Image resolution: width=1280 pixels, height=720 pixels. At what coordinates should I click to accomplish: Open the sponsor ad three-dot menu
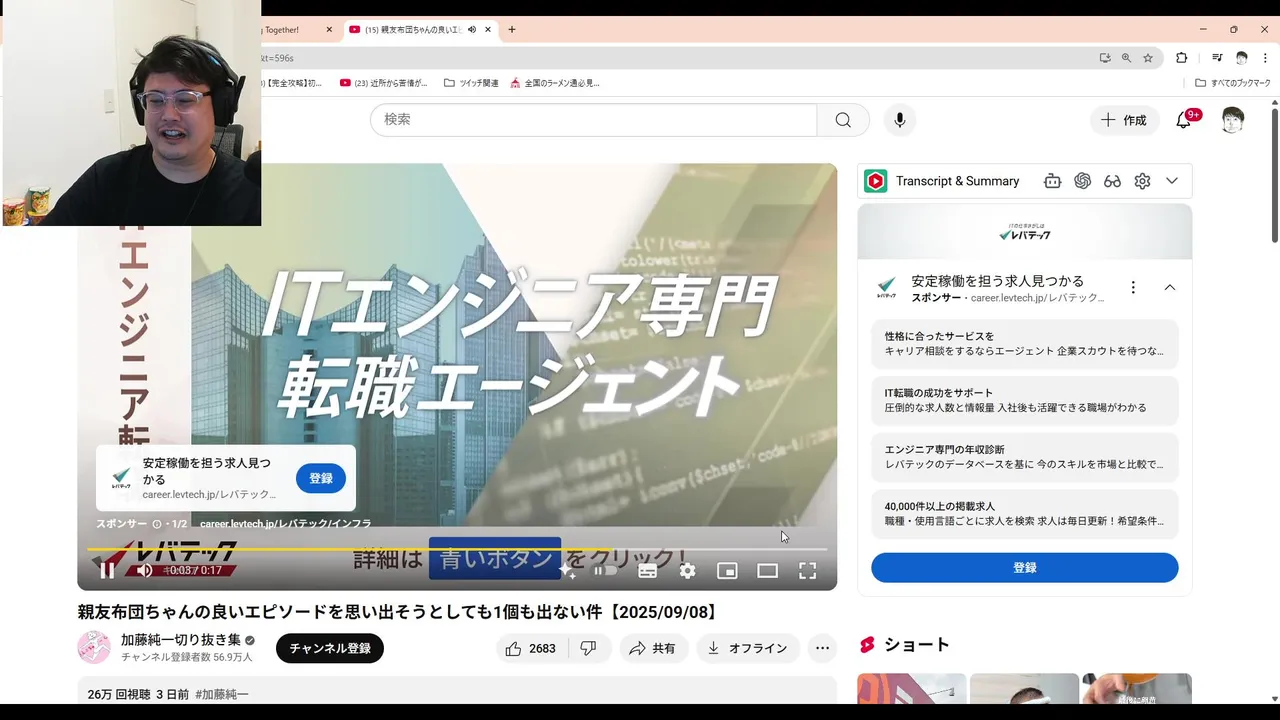coord(1133,287)
